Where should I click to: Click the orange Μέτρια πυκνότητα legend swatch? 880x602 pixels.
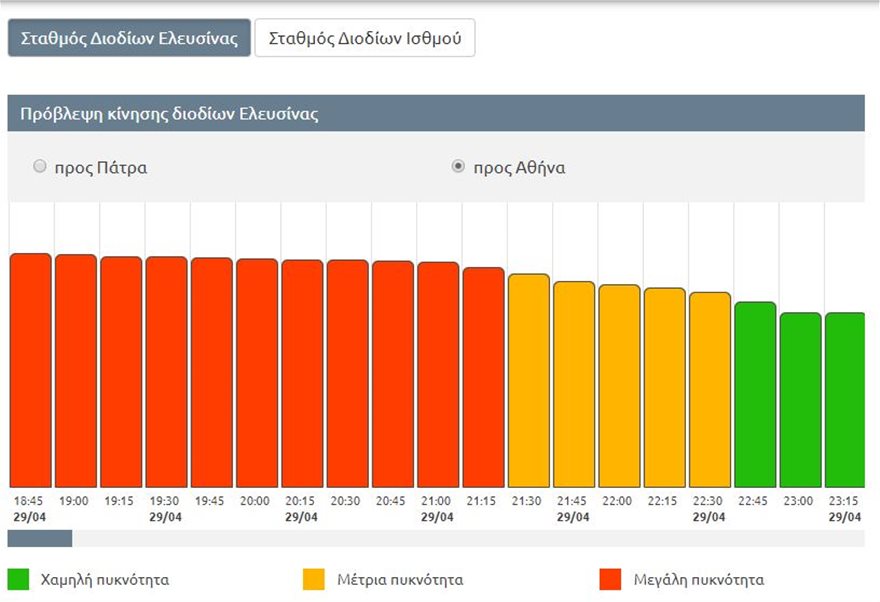[313, 579]
